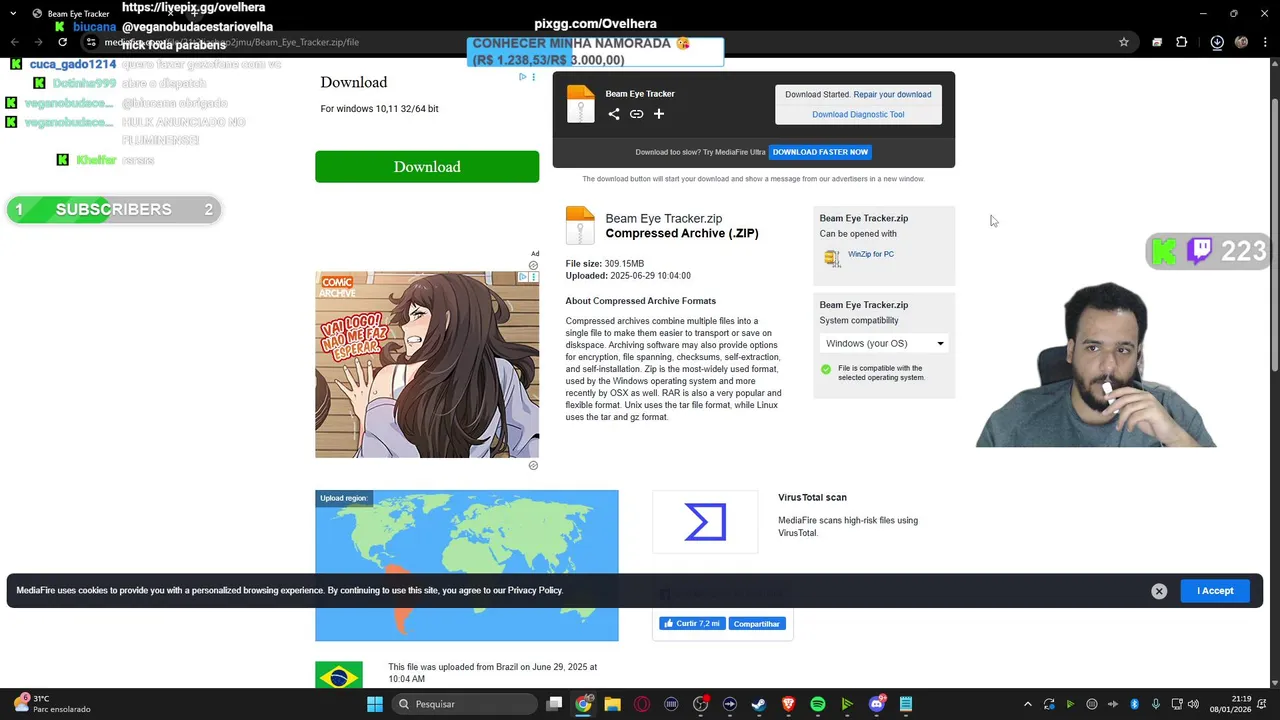Open the Privacy Policy link in cookie banner

click(x=535, y=590)
